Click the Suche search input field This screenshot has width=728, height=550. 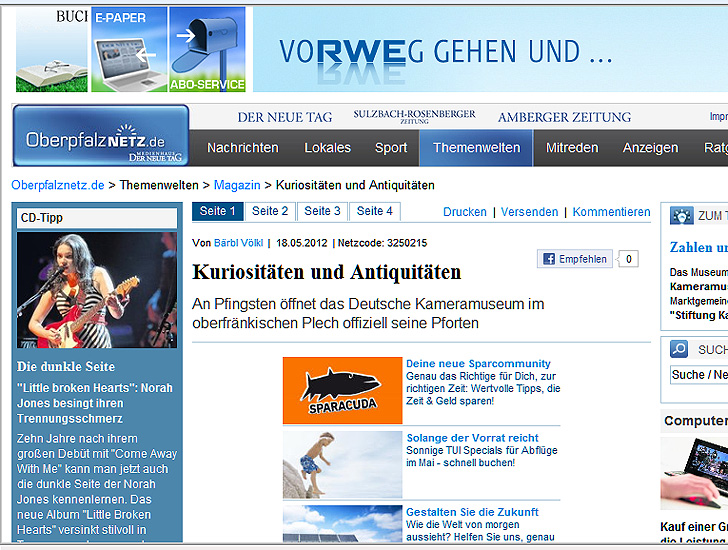point(699,375)
